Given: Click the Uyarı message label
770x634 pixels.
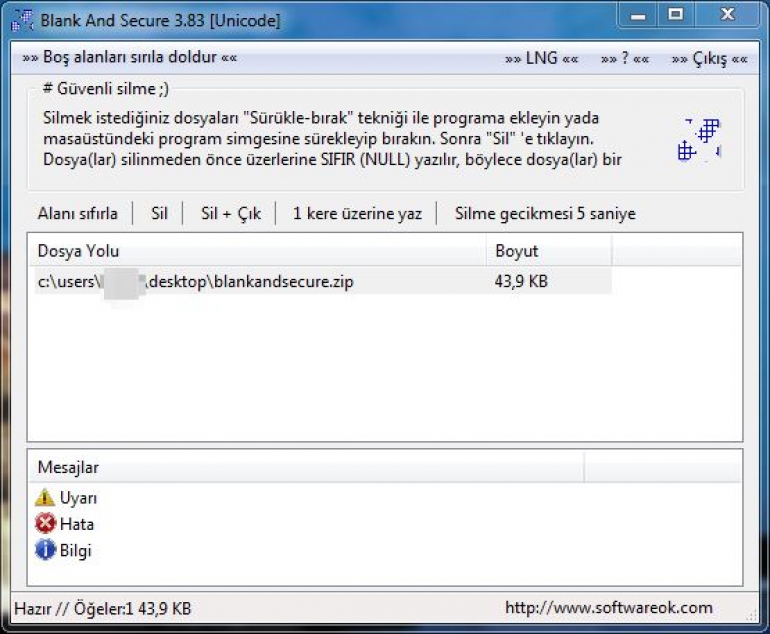Looking at the screenshot, I should tap(79, 498).
